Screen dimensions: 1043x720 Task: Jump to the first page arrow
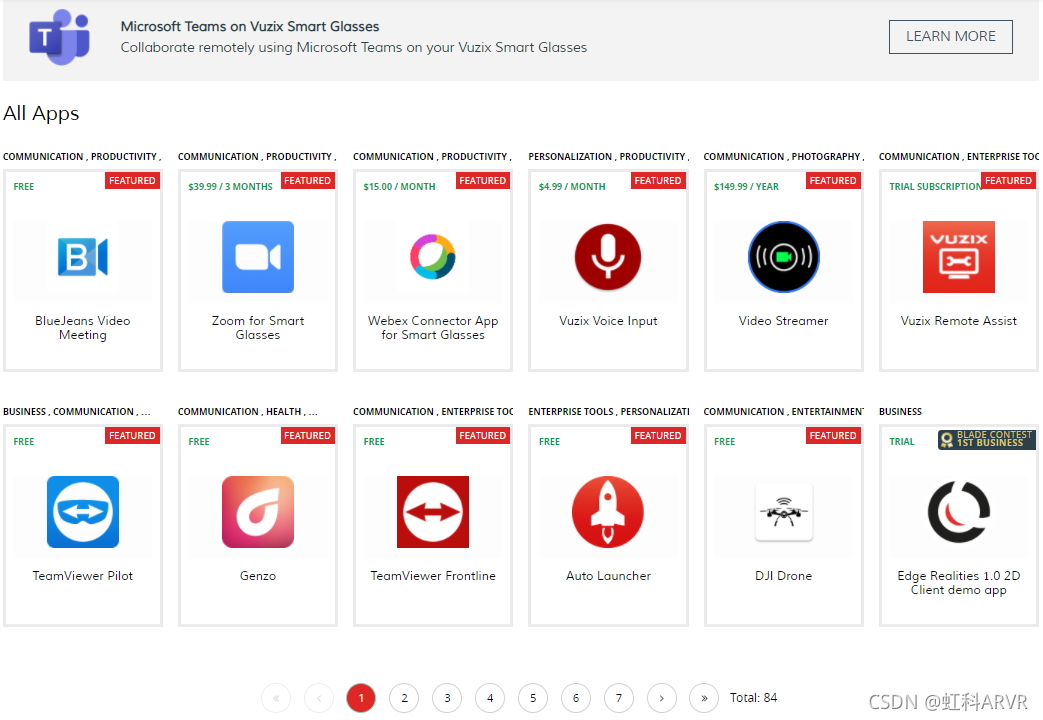click(276, 698)
